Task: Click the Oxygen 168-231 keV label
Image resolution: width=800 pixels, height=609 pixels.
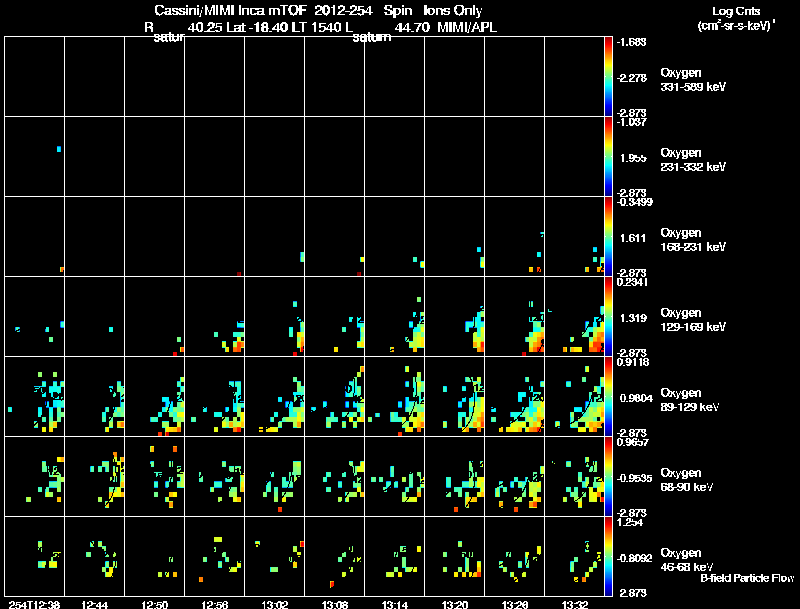Action: pyautogui.click(x=693, y=240)
